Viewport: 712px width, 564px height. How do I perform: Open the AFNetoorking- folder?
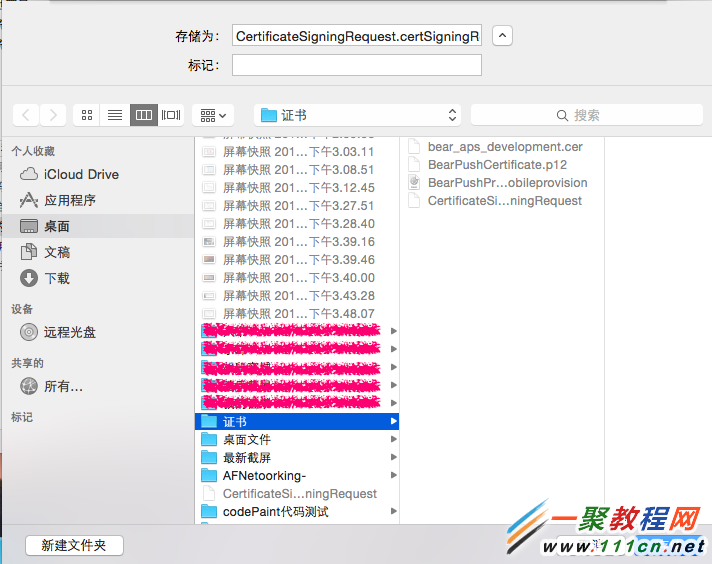pyautogui.click(x=297, y=475)
